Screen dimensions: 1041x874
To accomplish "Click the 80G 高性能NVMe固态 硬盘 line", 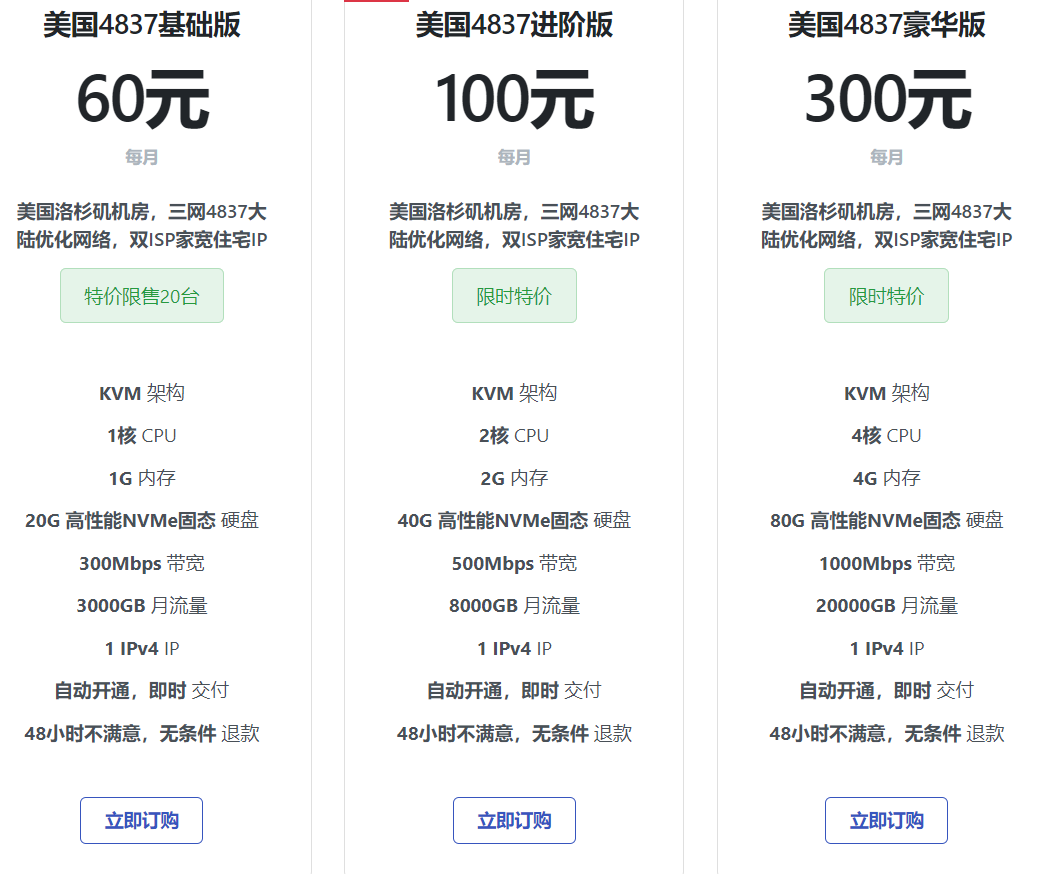I will 886,520.
